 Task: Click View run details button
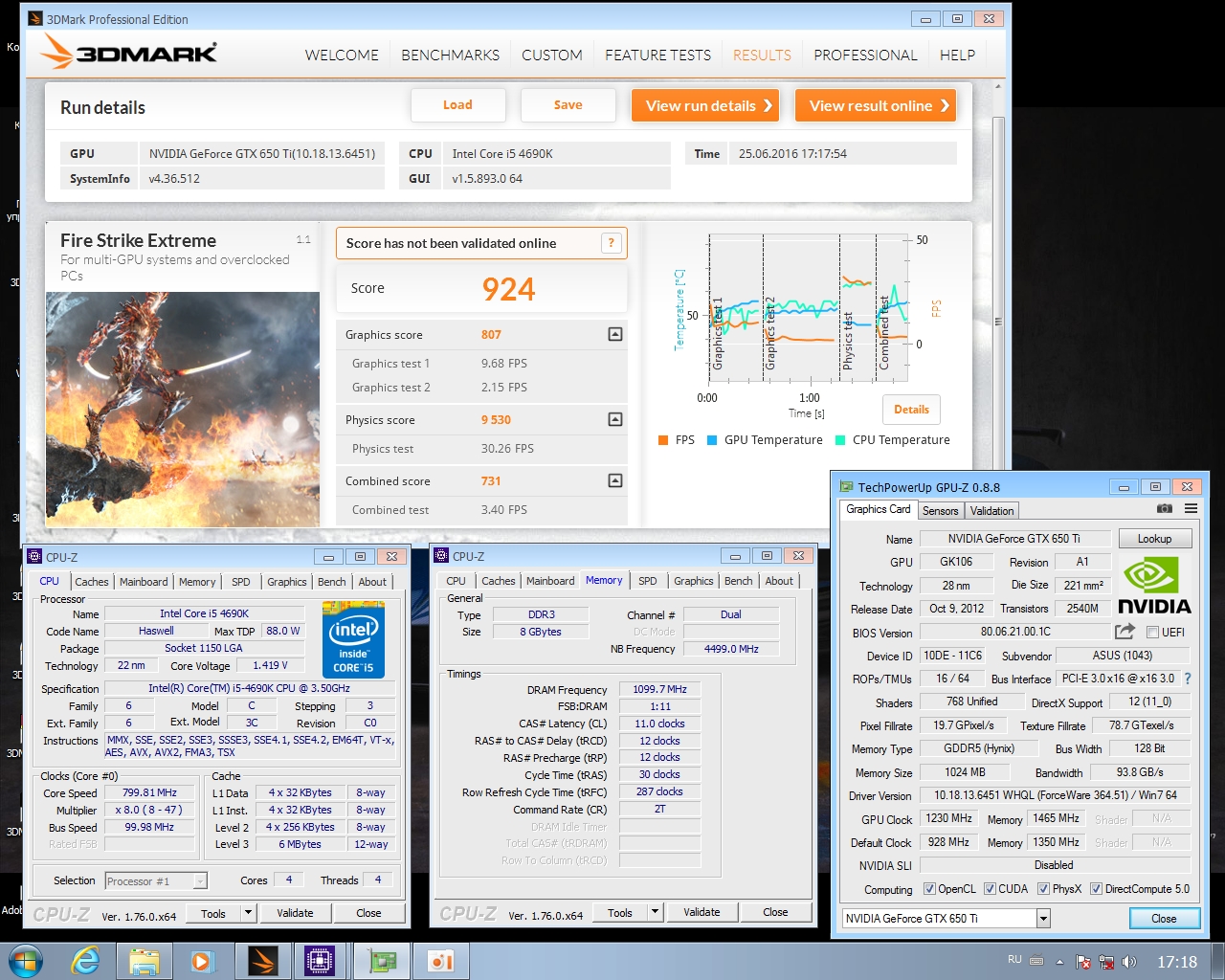705,105
